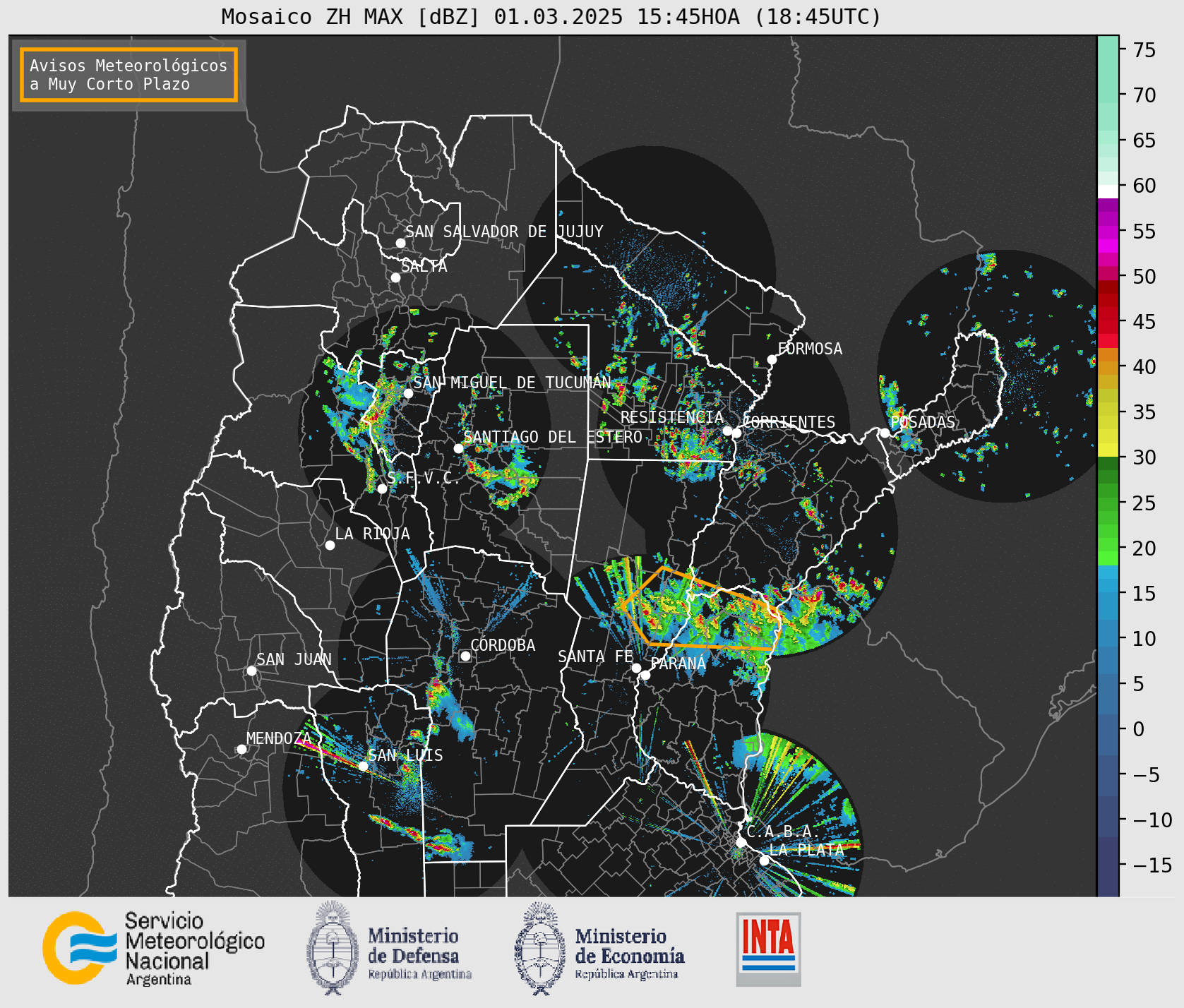
Task: Click the 40 dBZ orange band on colorbar
Action: coord(1108,367)
